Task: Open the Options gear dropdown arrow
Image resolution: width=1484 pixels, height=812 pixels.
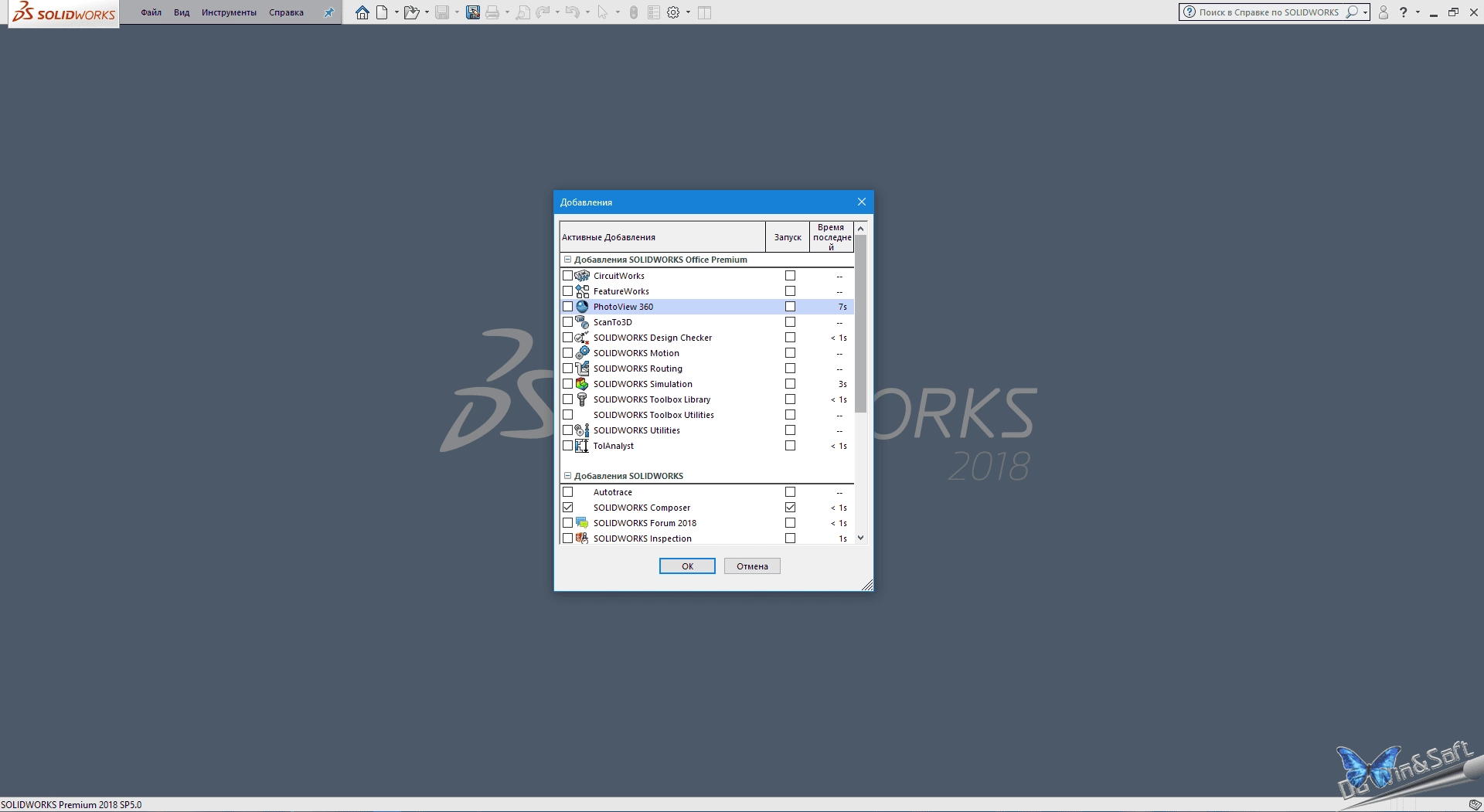Action: [688, 12]
